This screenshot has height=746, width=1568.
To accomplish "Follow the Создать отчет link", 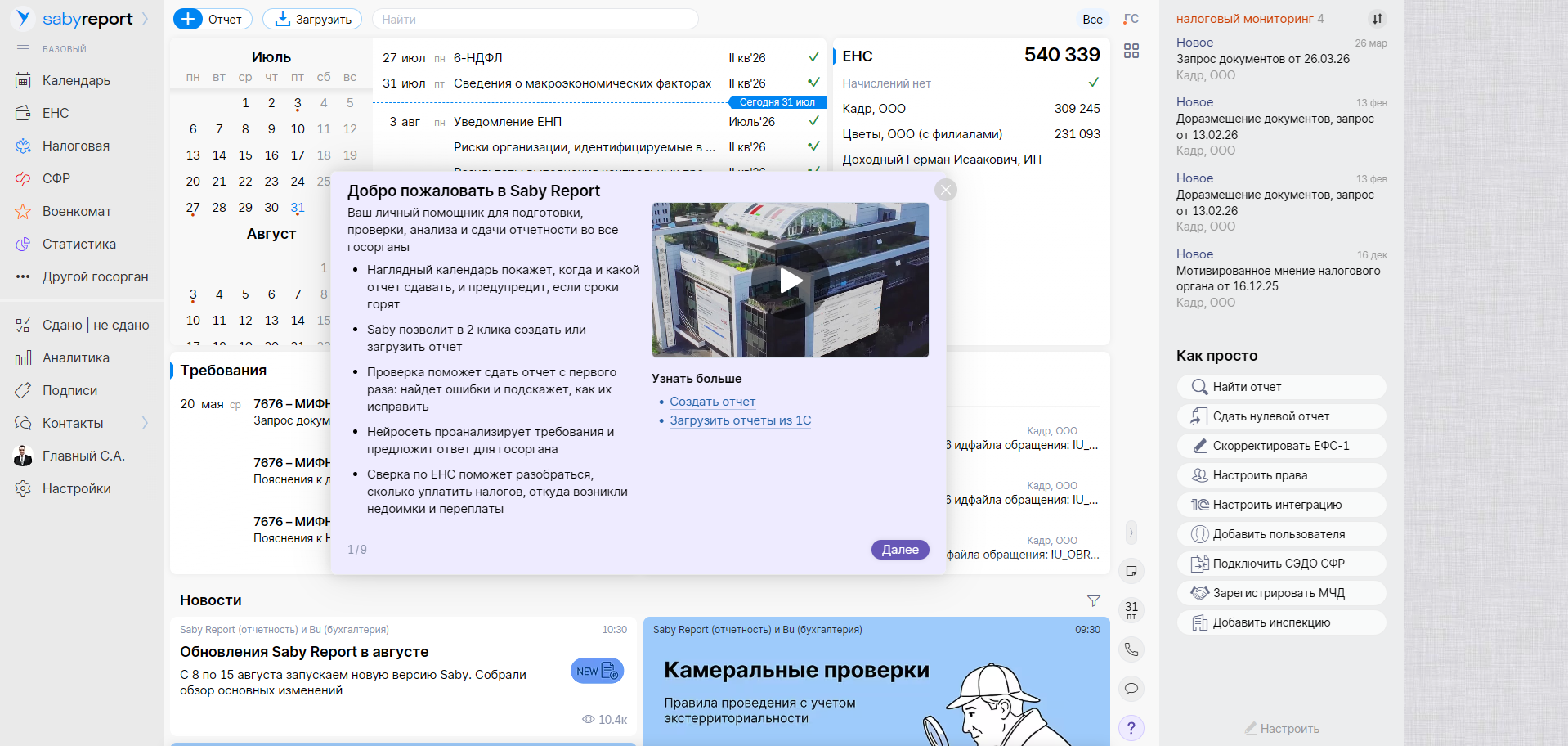I will coord(712,402).
